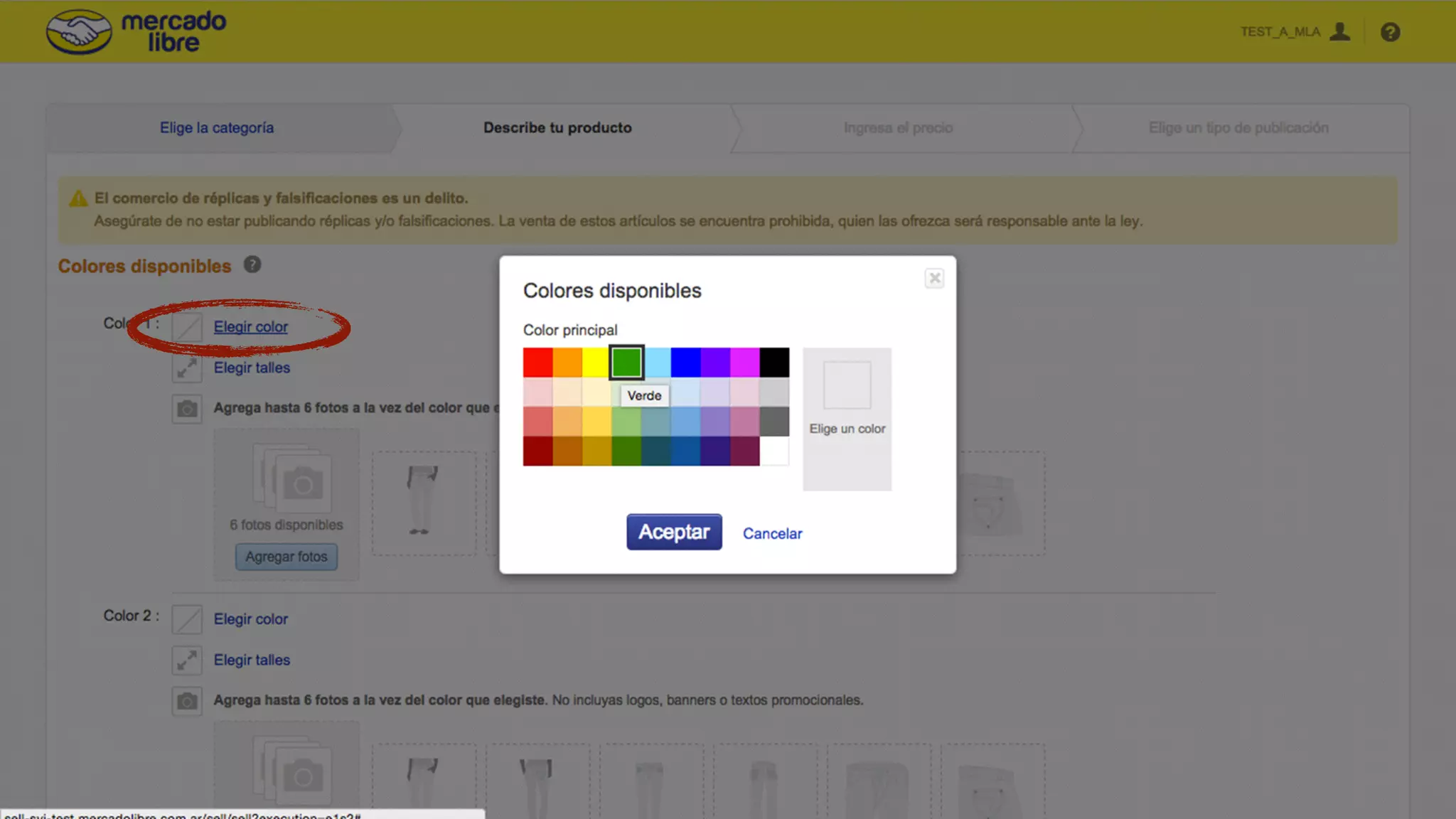1456x819 pixels.
Task: Click help icon beside Colores disponibles heading
Action: click(x=252, y=265)
